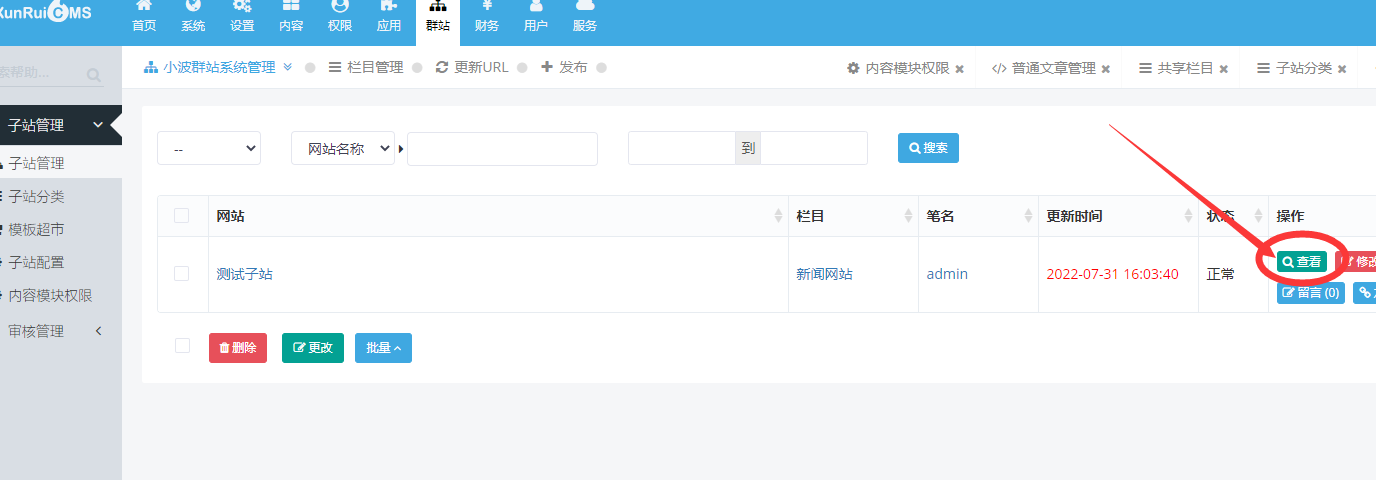The width and height of the screenshot is (1376, 480).
Task: Check the 测试子站 row checkbox
Action: [x=181, y=273]
